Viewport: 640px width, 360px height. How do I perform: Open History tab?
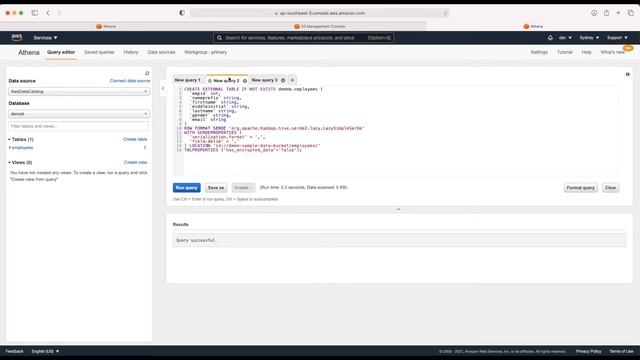tap(131, 52)
